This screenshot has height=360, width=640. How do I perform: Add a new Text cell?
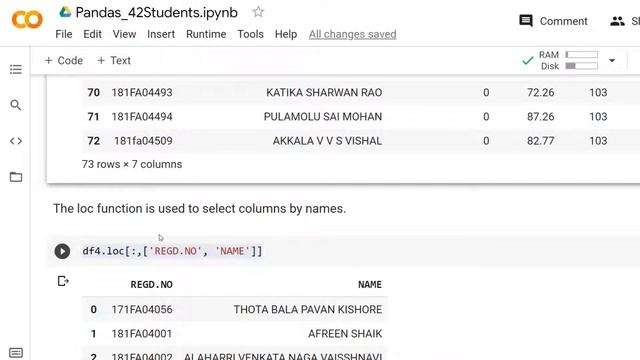(x=114, y=60)
